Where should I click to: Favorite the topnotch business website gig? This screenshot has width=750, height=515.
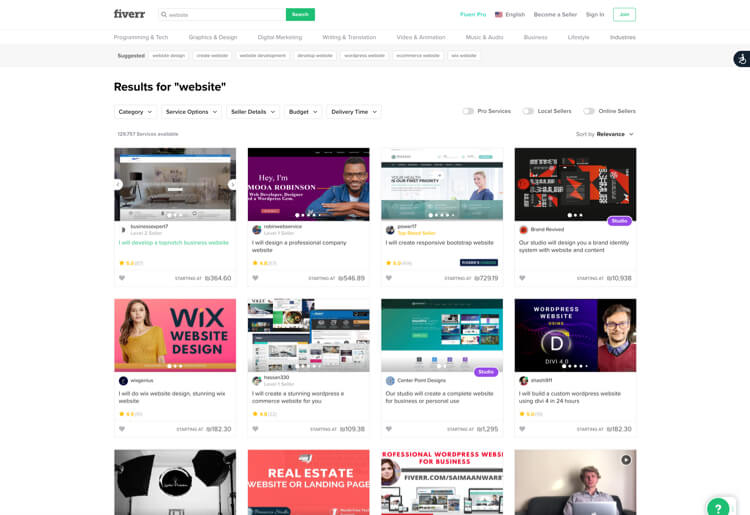tap(122, 278)
